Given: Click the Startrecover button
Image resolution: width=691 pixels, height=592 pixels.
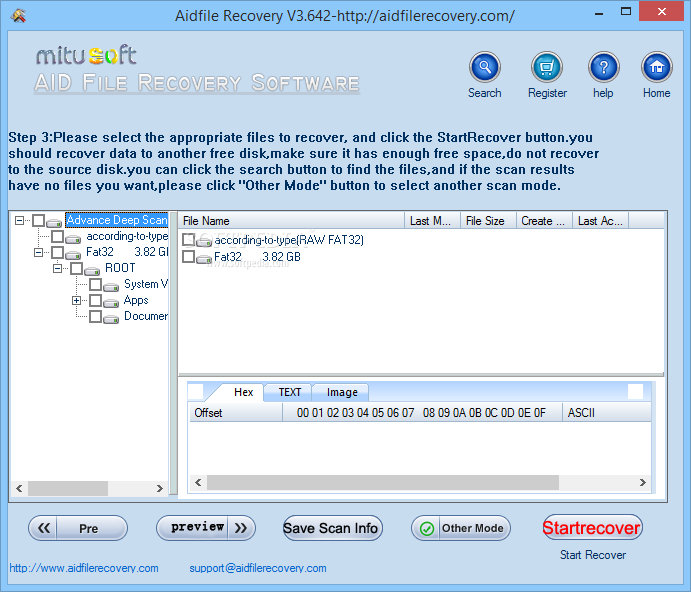Looking at the screenshot, I should pos(592,528).
